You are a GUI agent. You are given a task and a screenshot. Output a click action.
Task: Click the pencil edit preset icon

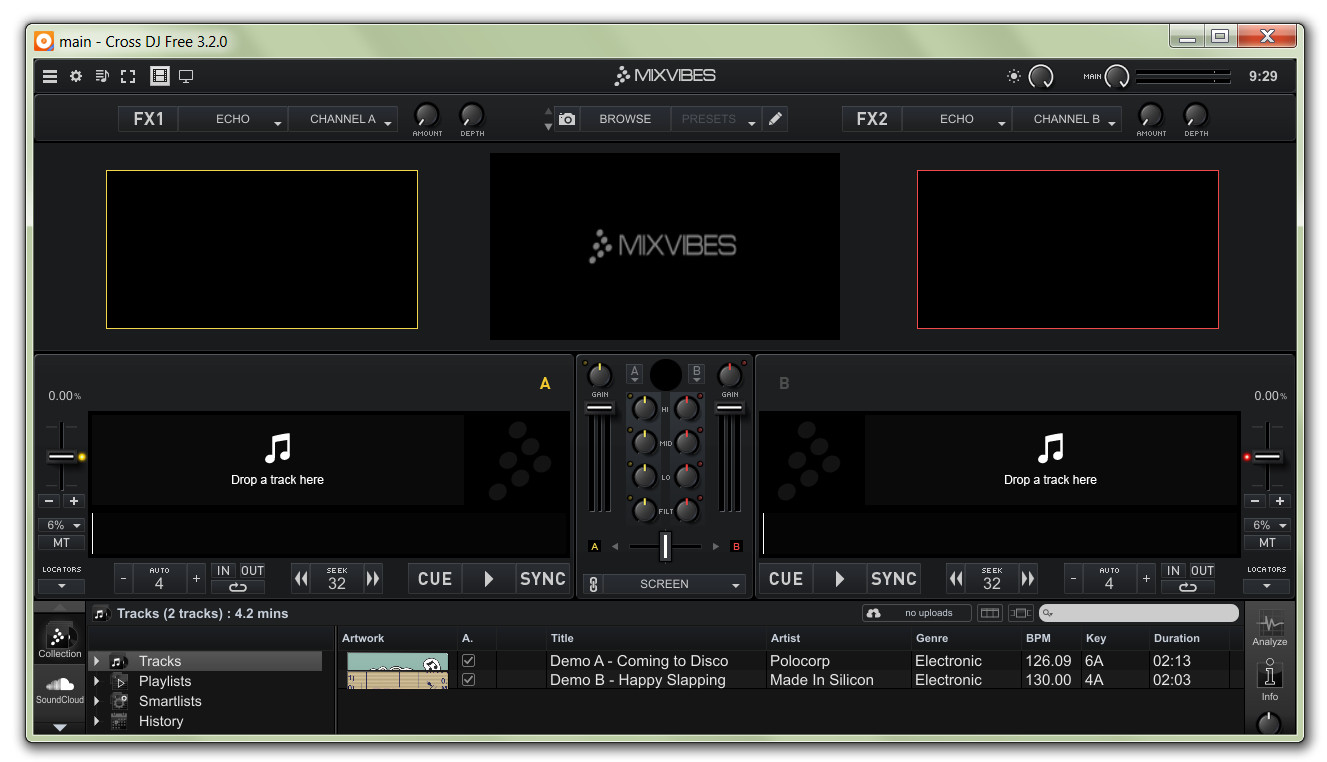pos(775,119)
